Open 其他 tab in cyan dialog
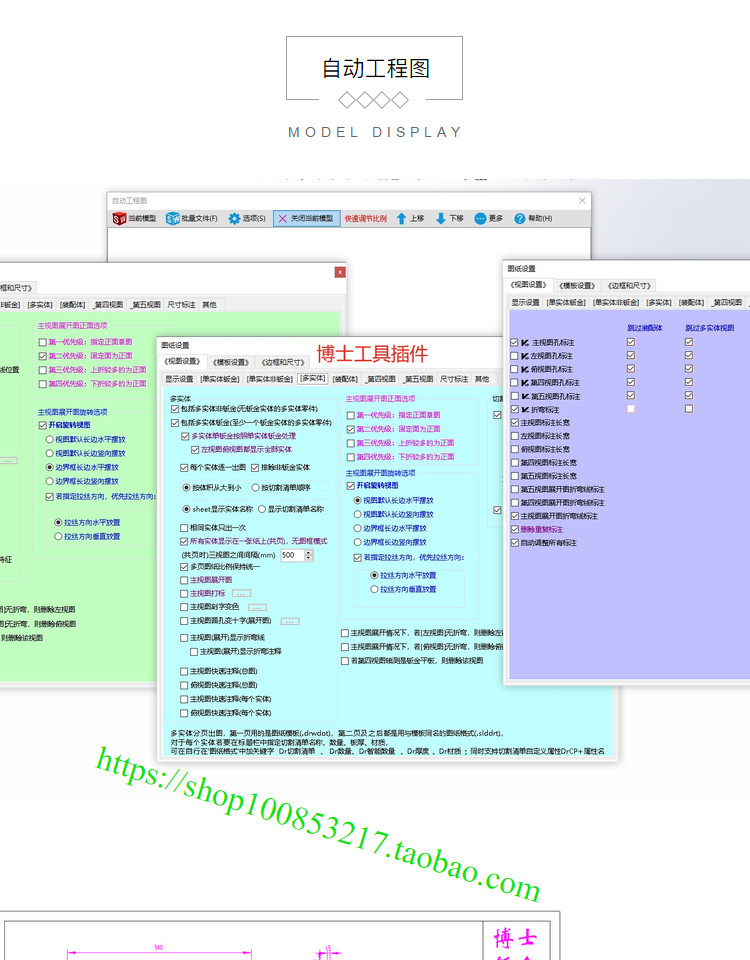The height and width of the screenshot is (960, 750). 482,379
